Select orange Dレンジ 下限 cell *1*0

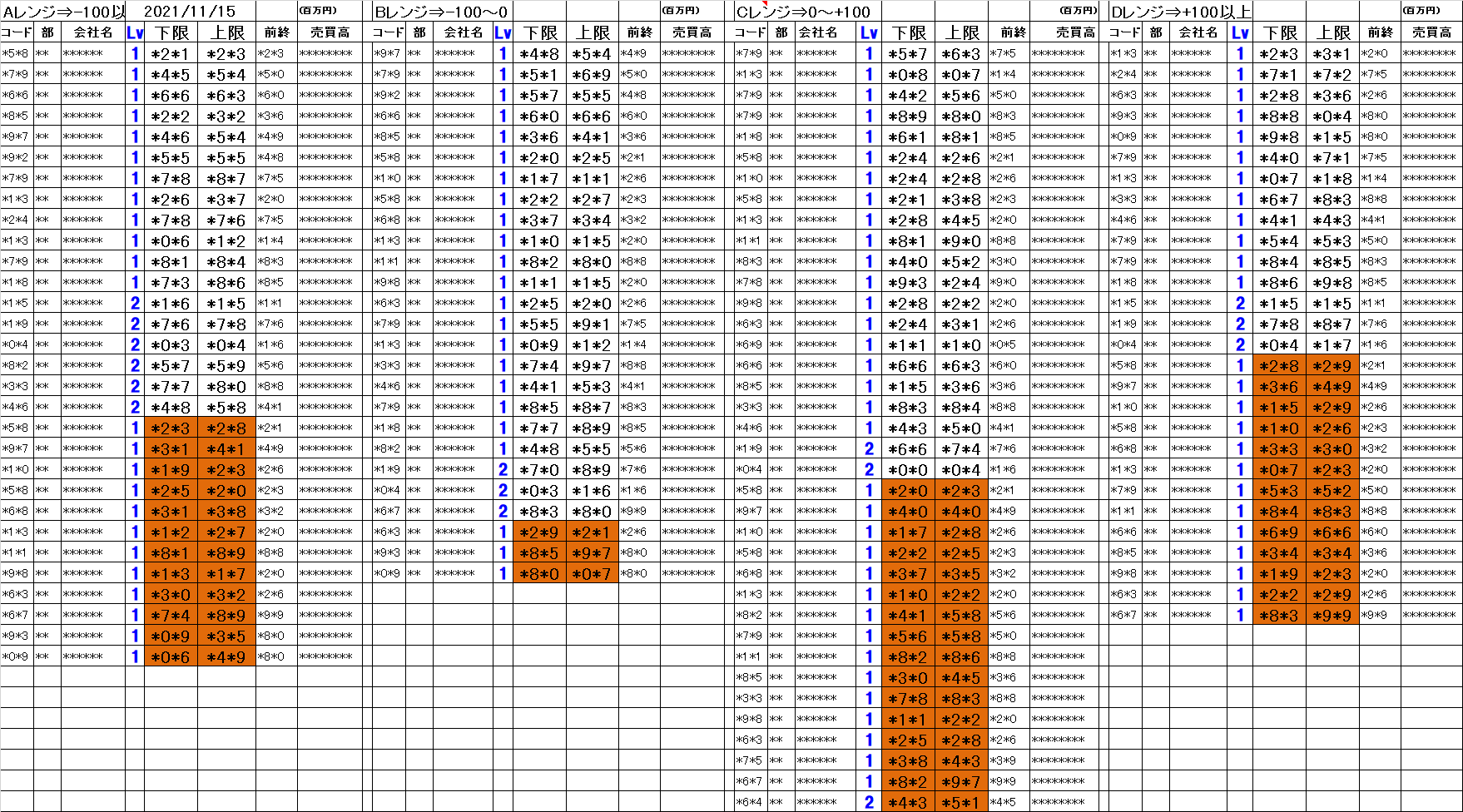point(1280,428)
